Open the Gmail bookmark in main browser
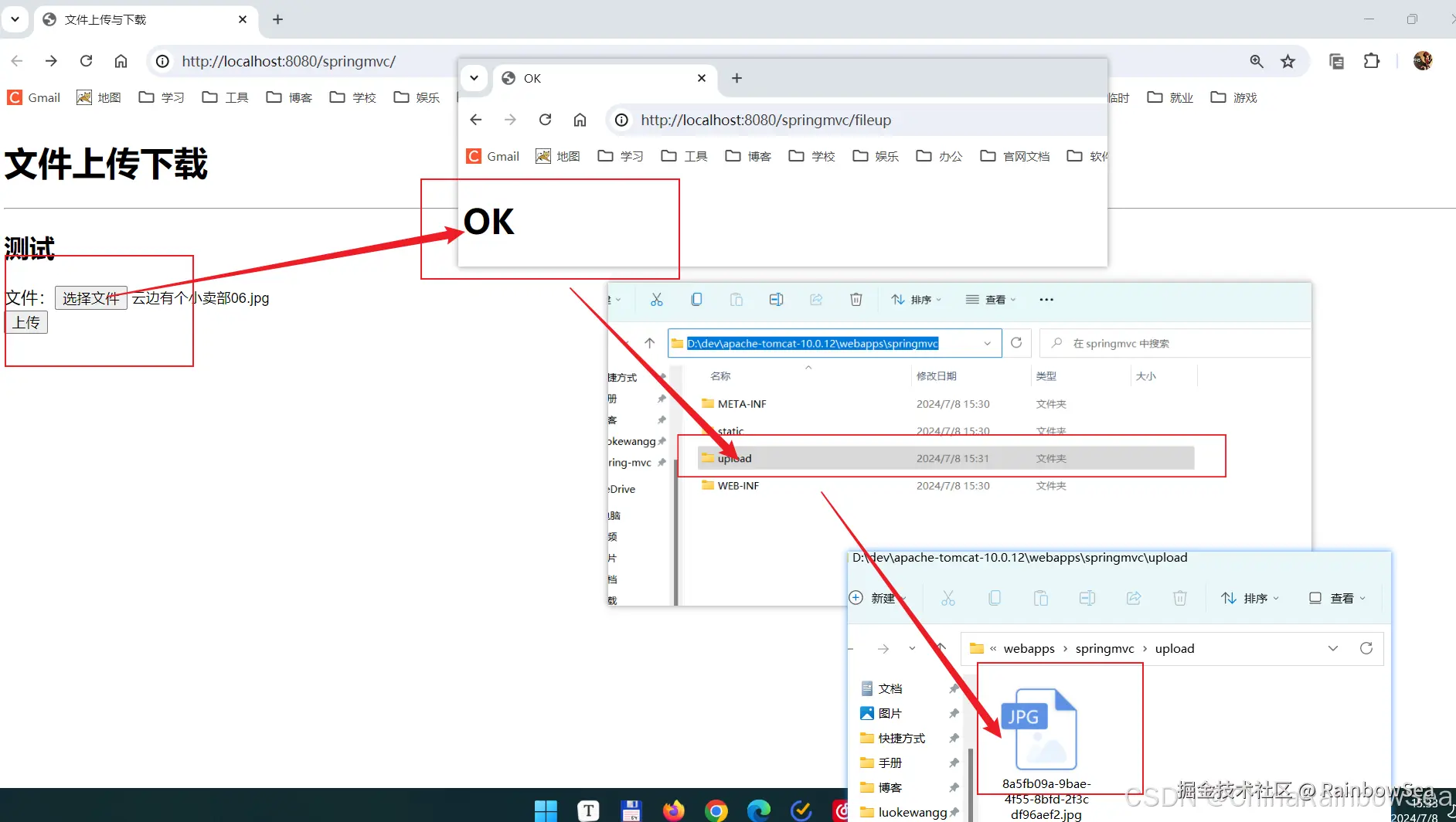 [34, 97]
